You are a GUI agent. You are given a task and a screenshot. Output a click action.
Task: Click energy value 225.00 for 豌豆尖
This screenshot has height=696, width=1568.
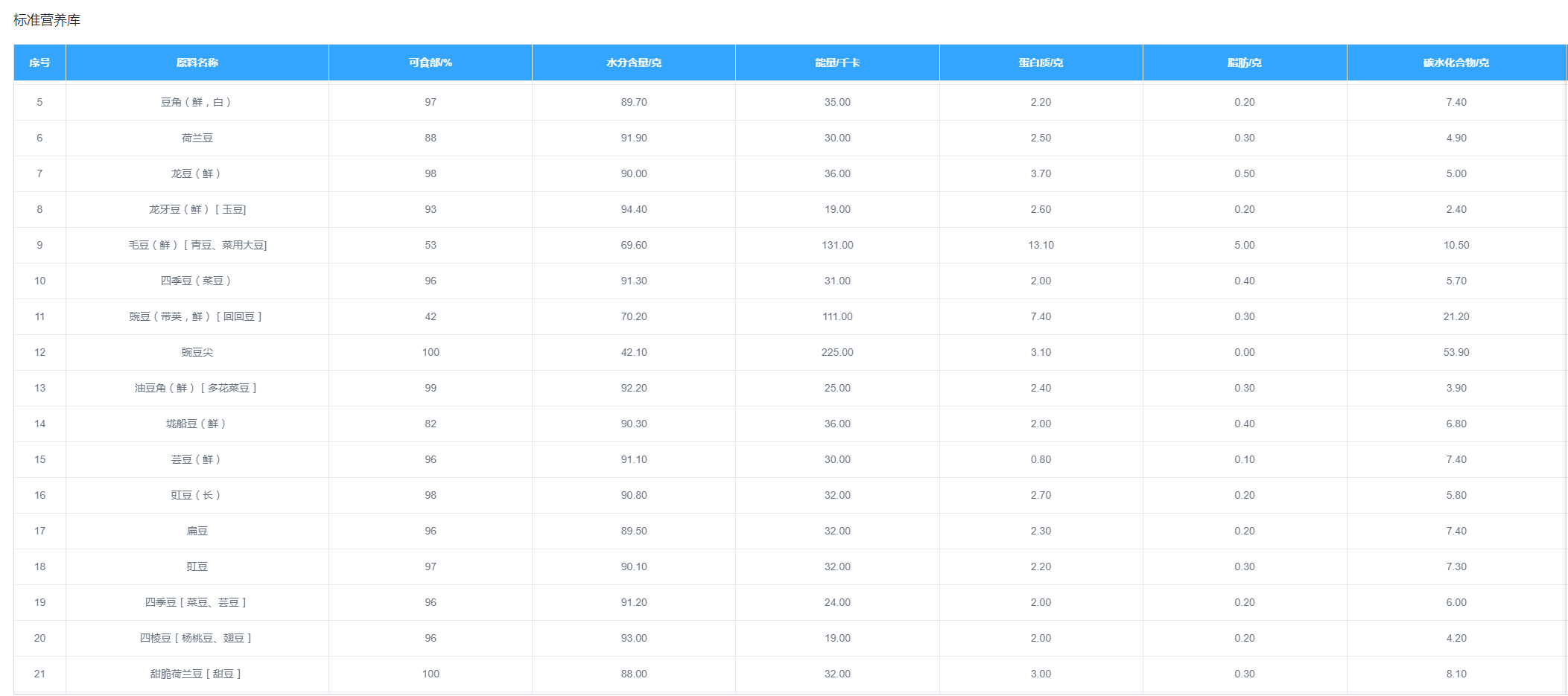837,352
